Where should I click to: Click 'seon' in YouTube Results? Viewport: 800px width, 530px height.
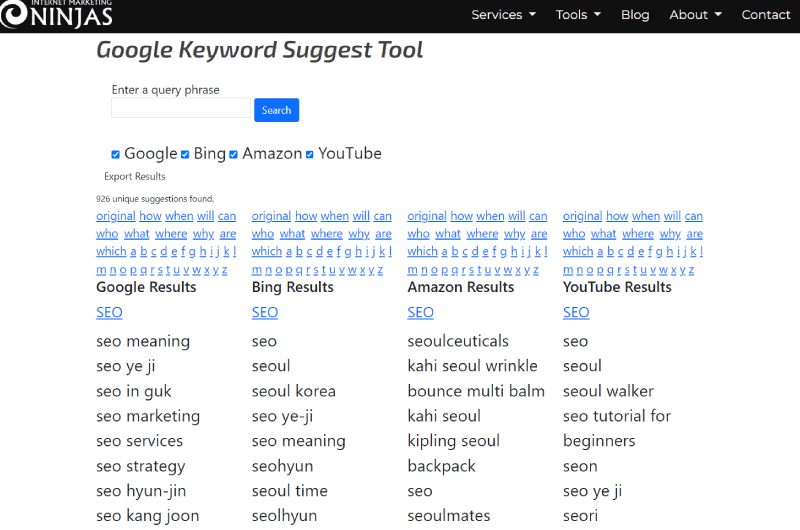pyautogui.click(x=580, y=466)
